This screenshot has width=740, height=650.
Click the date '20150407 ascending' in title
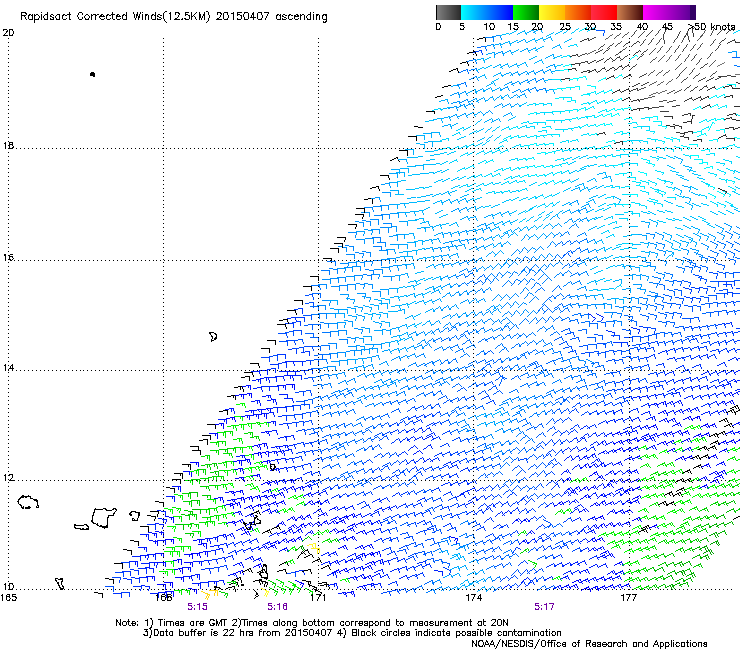[x=271, y=17]
